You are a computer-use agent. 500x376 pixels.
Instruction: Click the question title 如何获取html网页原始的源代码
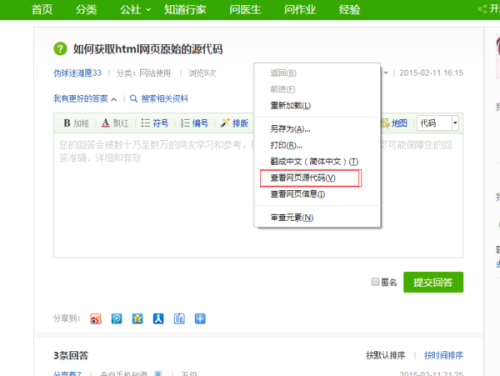click(x=148, y=49)
